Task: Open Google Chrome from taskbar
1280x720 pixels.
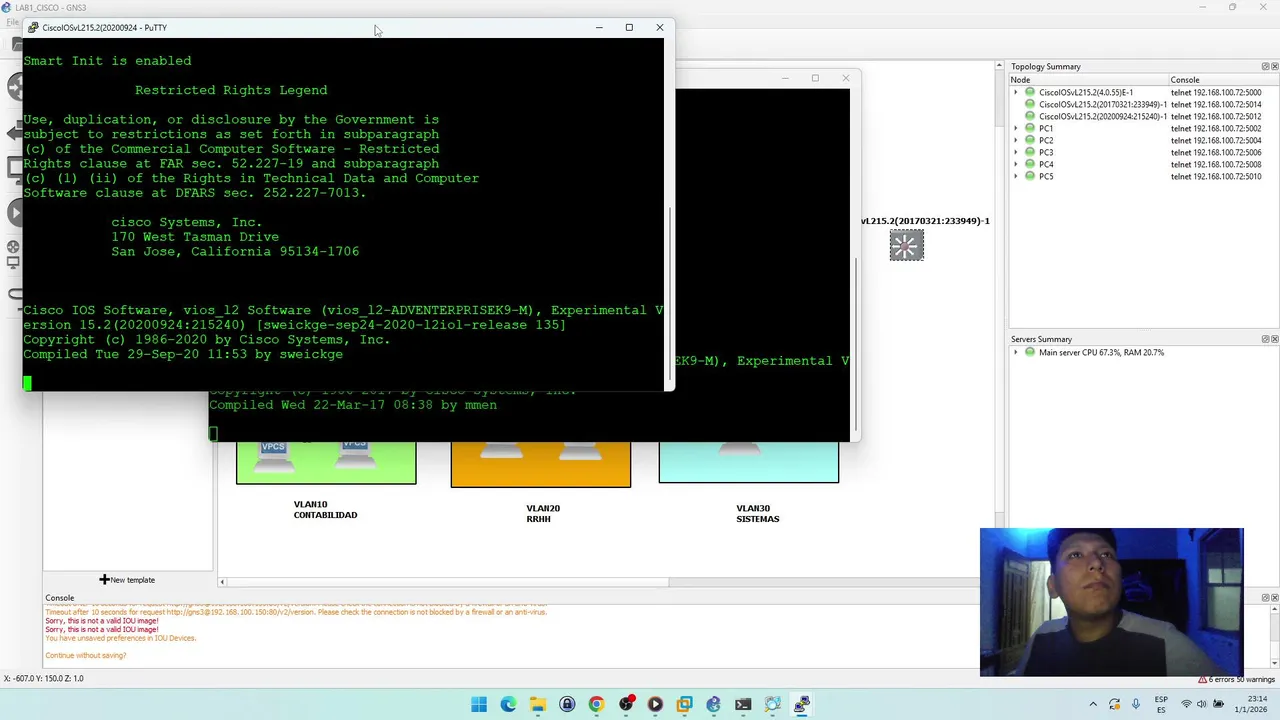Action: [x=596, y=704]
